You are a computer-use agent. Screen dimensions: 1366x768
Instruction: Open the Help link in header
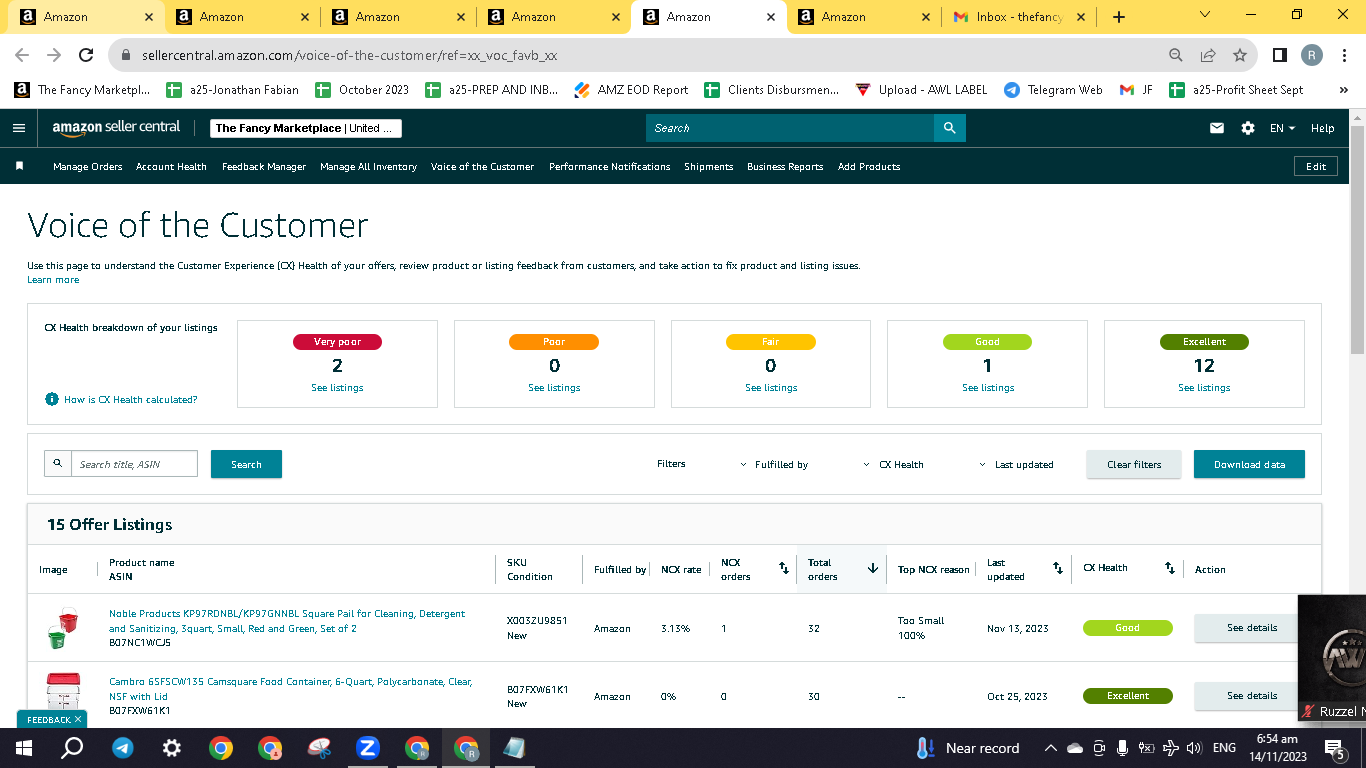(1322, 128)
